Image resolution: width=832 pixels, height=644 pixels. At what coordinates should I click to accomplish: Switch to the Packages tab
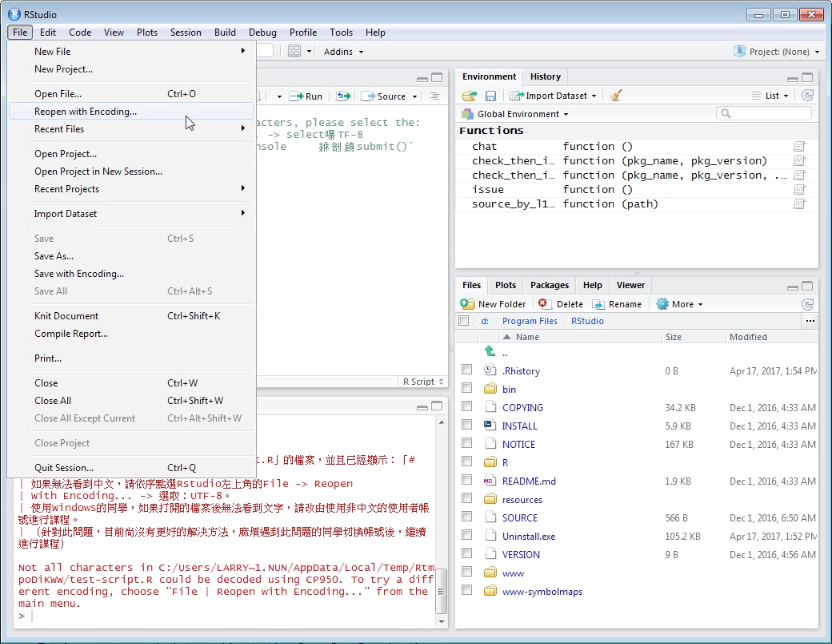[x=549, y=285]
